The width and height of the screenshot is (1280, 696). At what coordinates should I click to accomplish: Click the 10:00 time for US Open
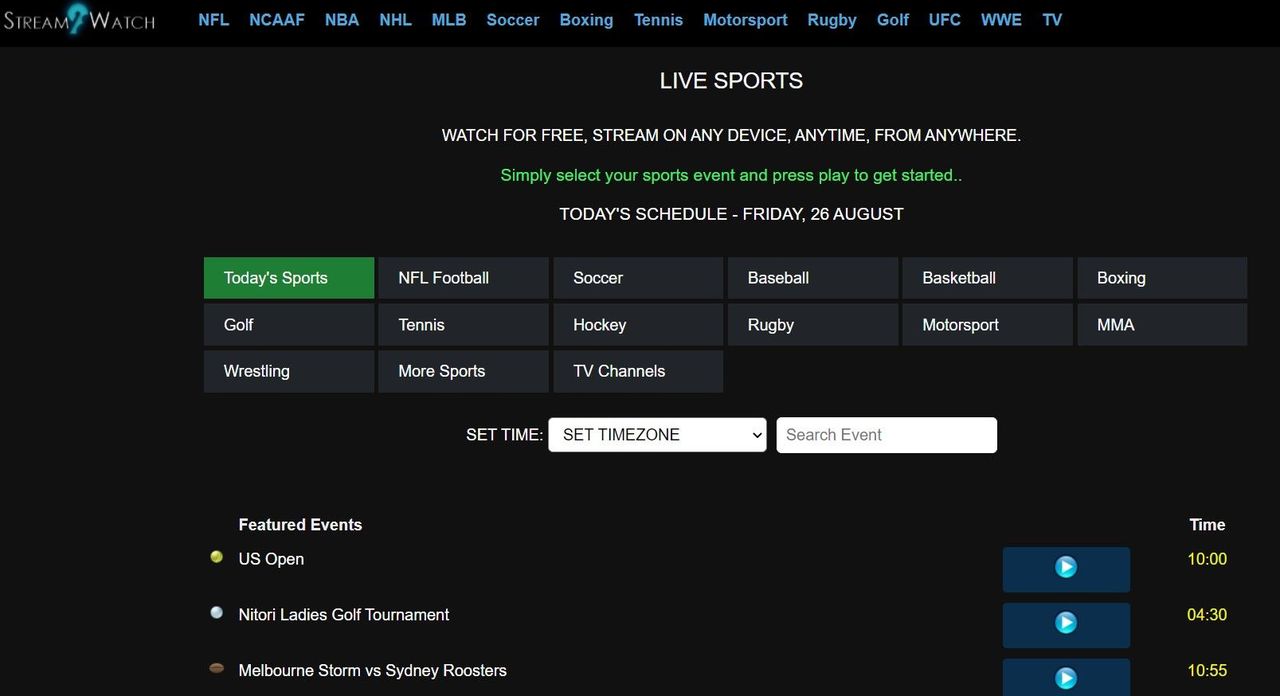tap(1207, 559)
